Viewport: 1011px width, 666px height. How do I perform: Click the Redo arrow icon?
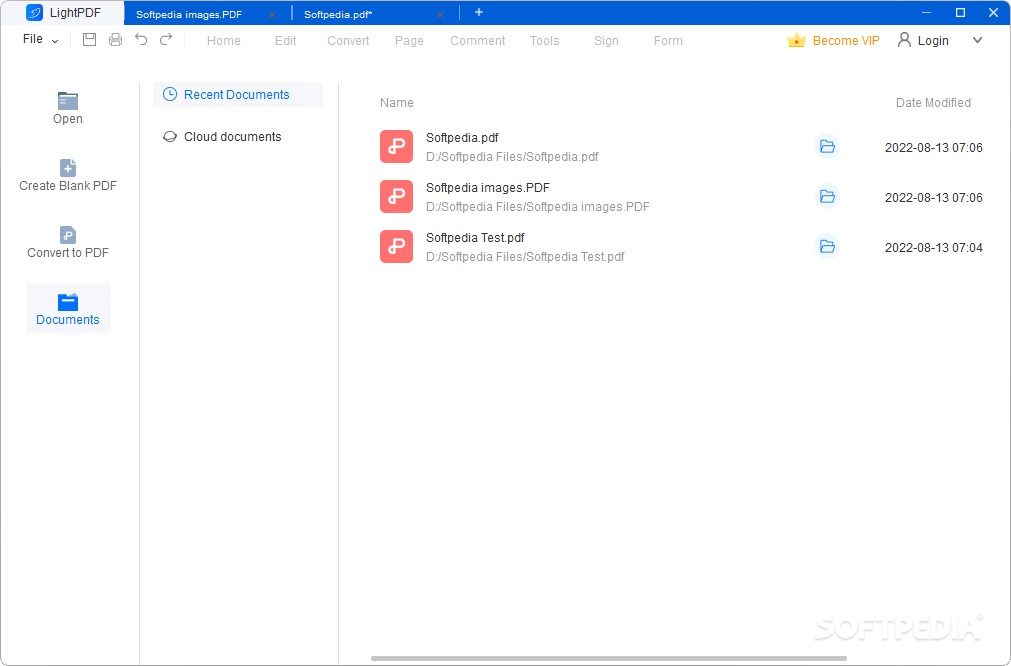[x=166, y=39]
